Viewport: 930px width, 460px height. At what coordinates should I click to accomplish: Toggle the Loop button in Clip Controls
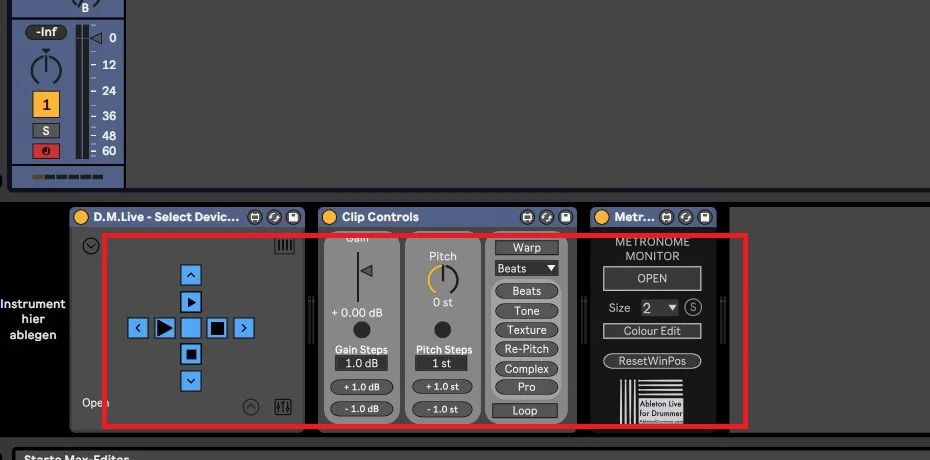pos(525,410)
